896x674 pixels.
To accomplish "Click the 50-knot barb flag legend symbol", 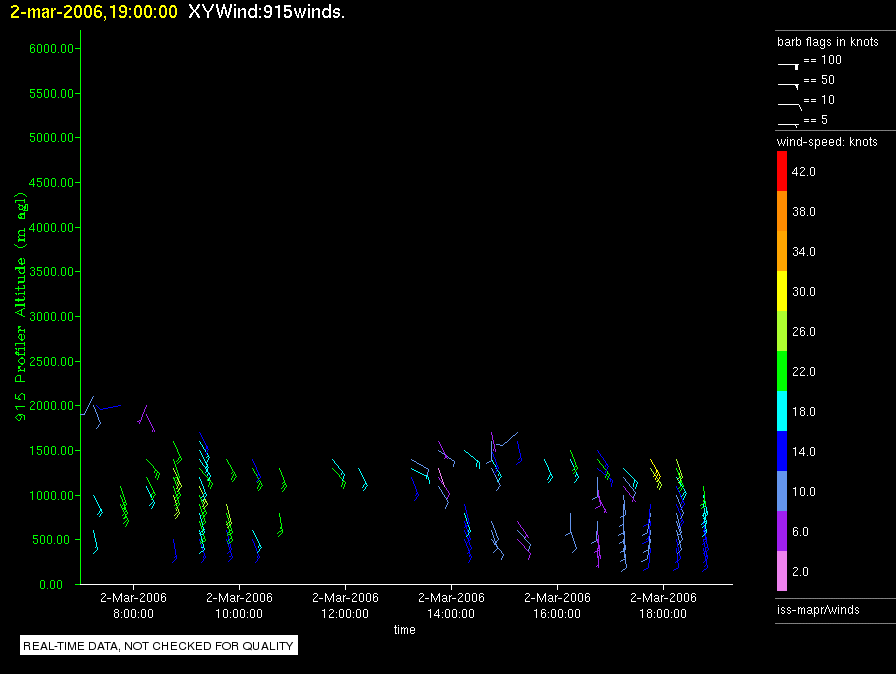I will 789,83.
